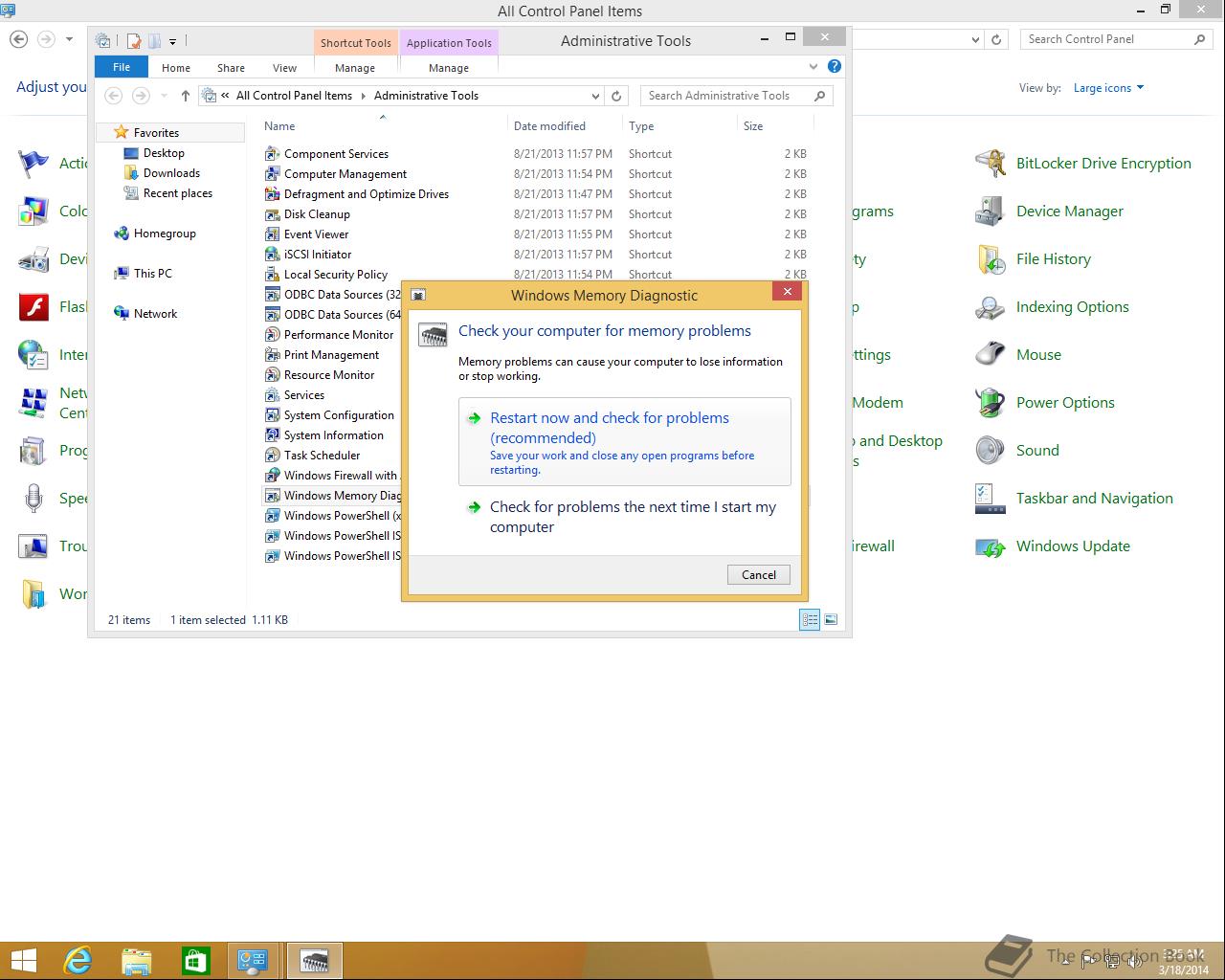Select the Disk Cleanup icon
The height and width of the screenshot is (980, 1225).
[x=273, y=213]
